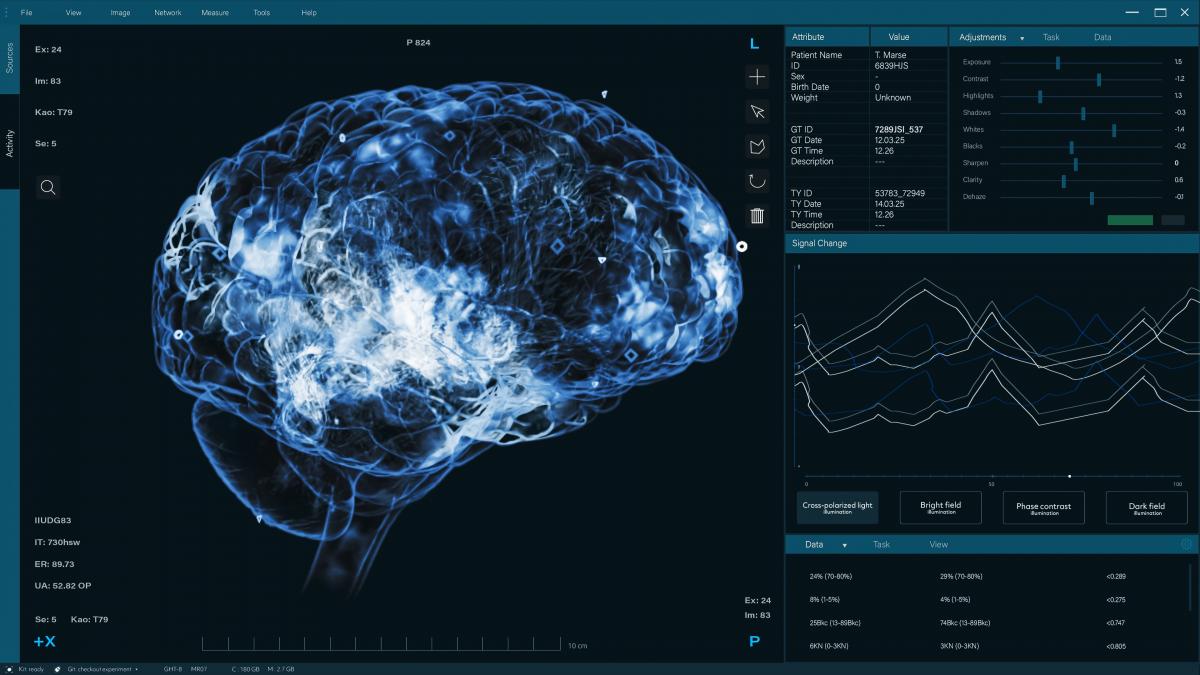The image size is (1200, 675).
Task: Expand the Adjustments dropdown arrow
Action: point(1022,38)
